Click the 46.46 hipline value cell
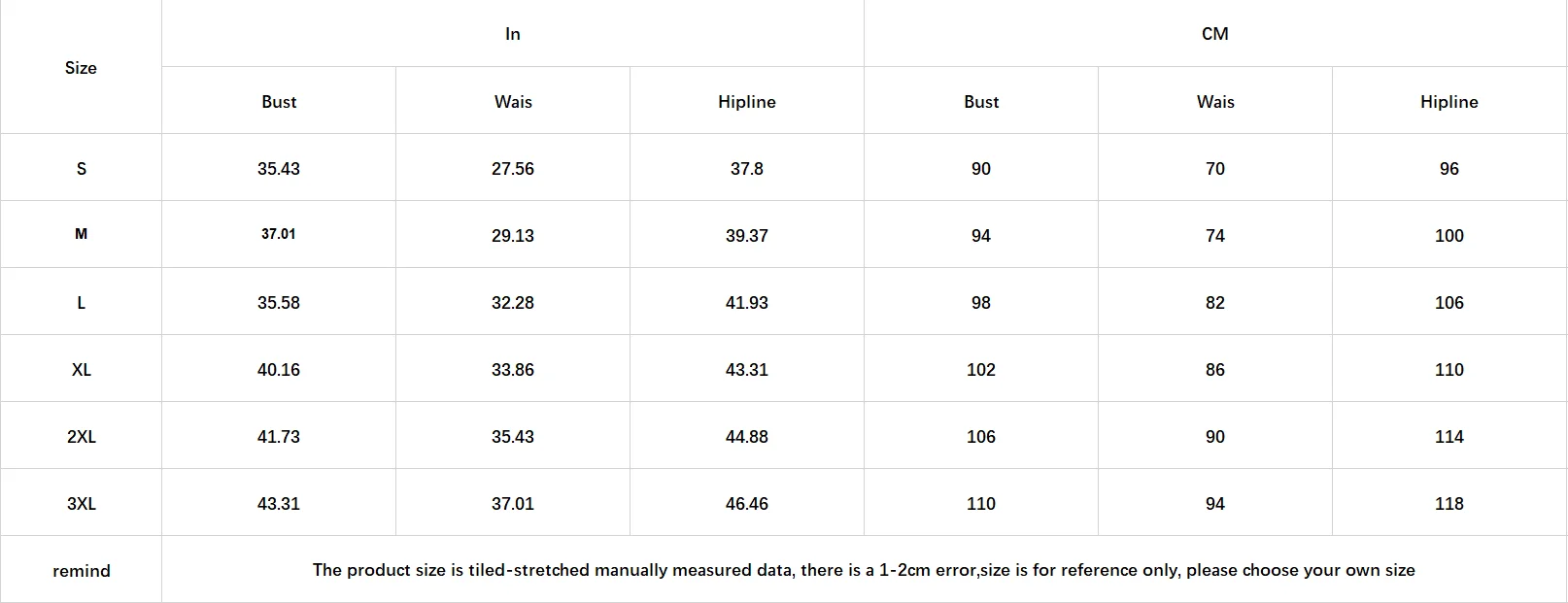This screenshot has height=603, width=1568. click(x=747, y=503)
